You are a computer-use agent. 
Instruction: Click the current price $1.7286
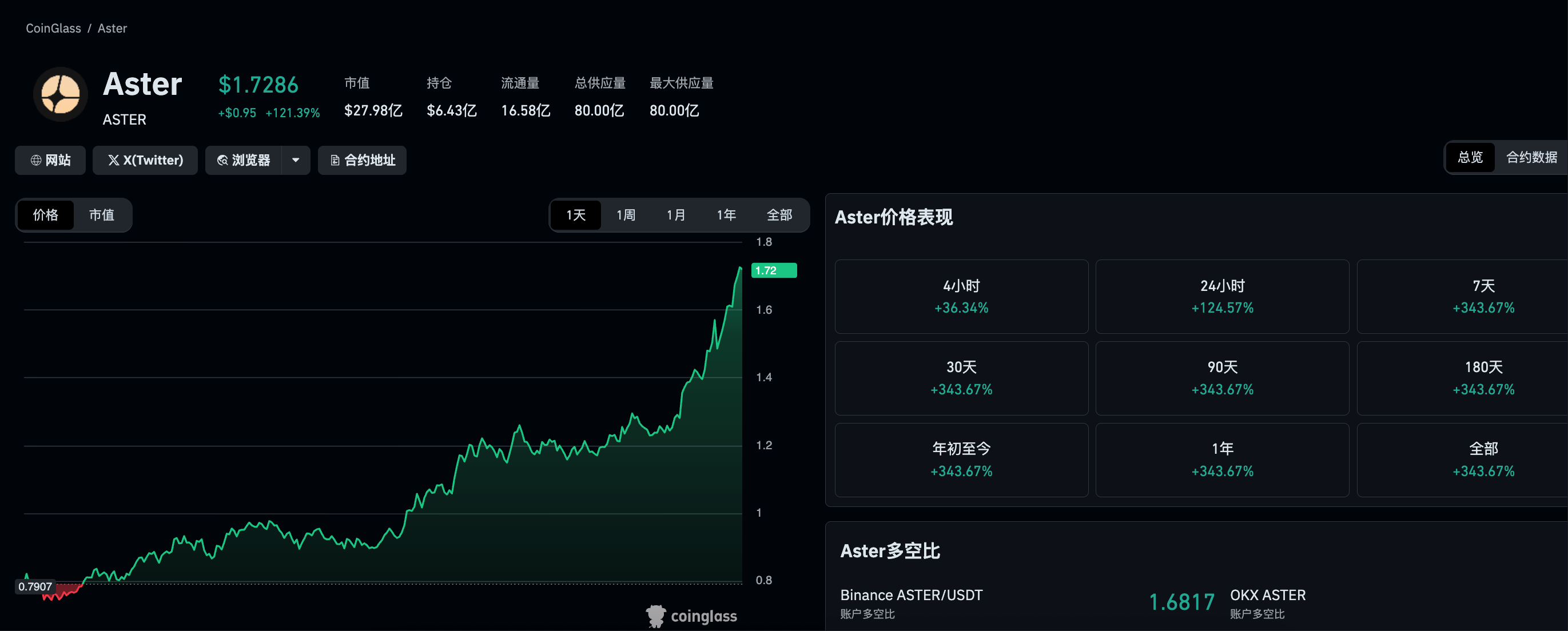[258, 85]
